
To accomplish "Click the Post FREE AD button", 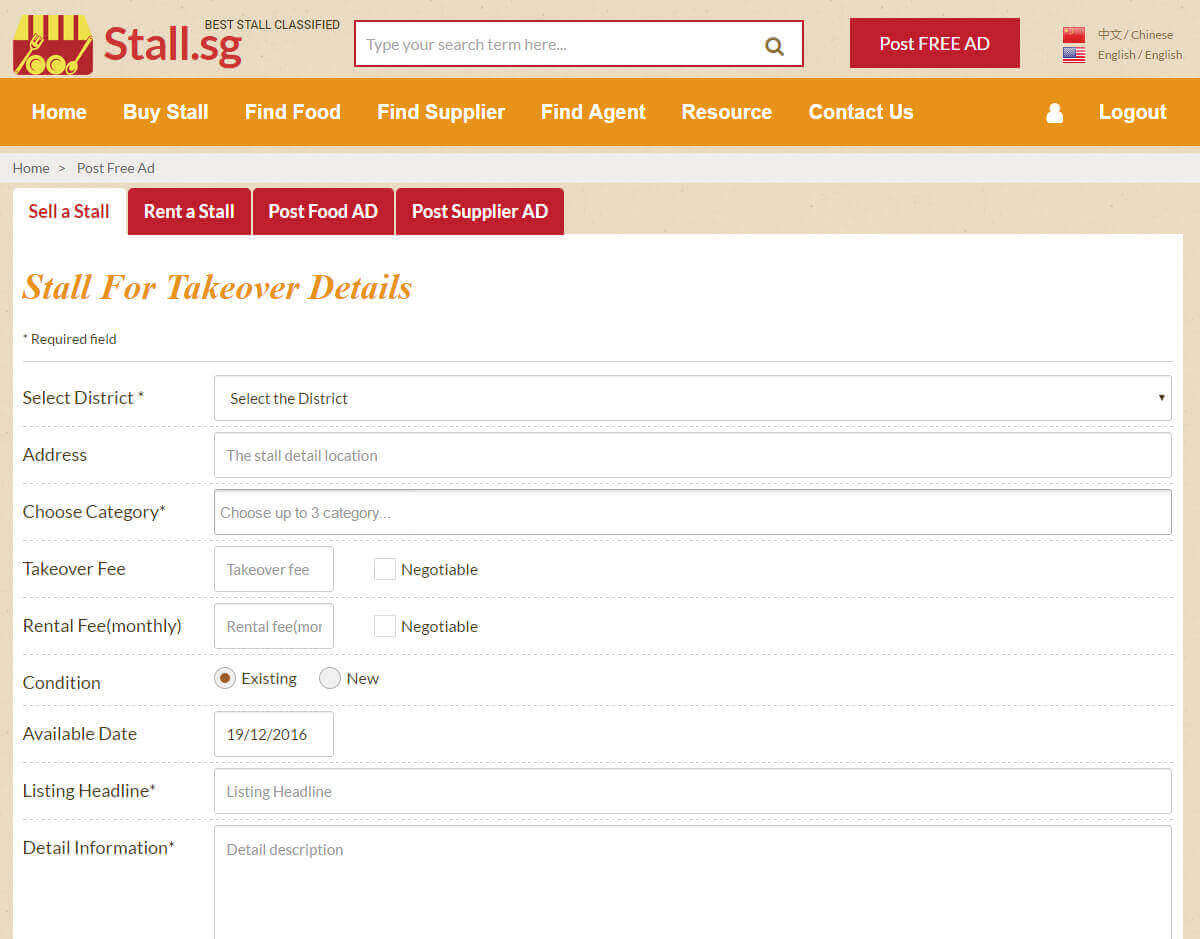I will tap(934, 43).
